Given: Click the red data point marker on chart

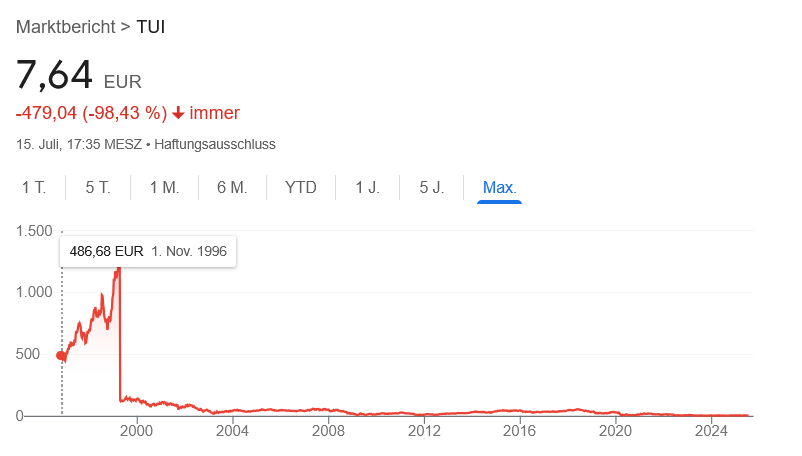Looking at the screenshot, I should point(61,355).
